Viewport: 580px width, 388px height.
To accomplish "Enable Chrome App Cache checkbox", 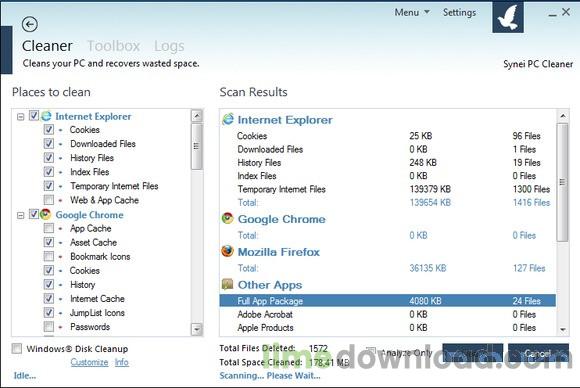I will 49,228.
